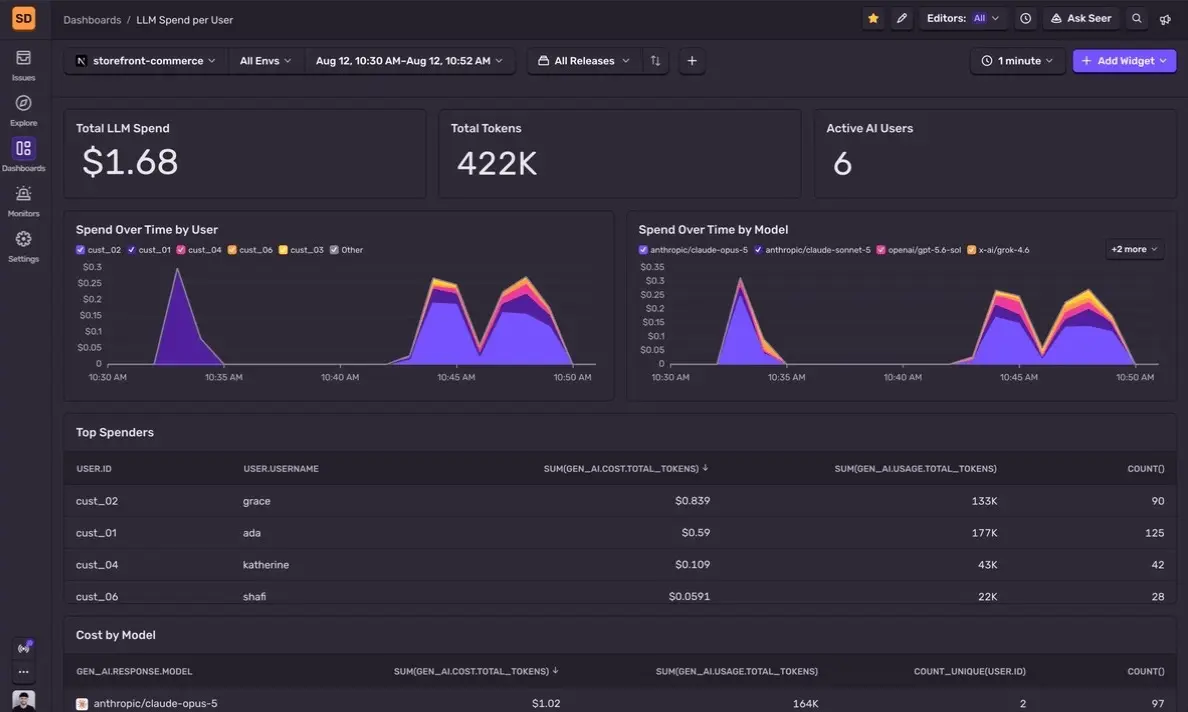This screenshot has width=1188, height=712.
Task: Click the broadcast icon in sidebar bottom
Action: pos(23,648)
